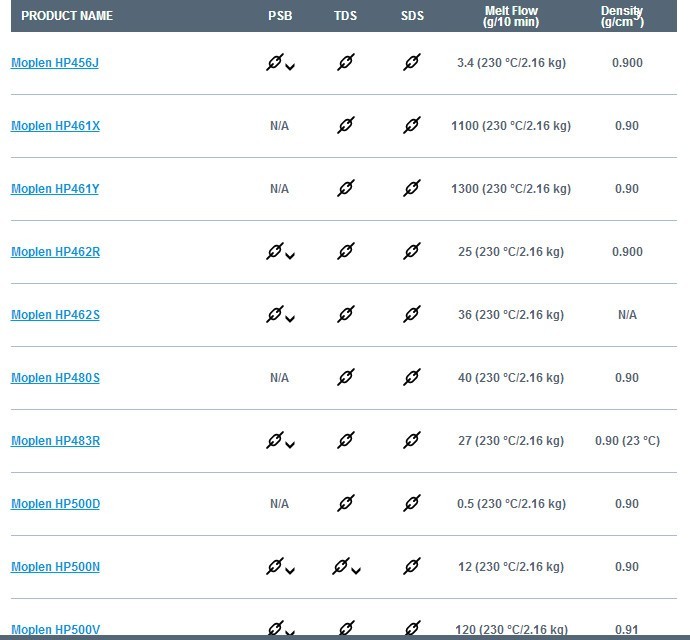The image size is (690, 640).
Task: Open the Moplen HP480S product link
Action: coord(55,378)
